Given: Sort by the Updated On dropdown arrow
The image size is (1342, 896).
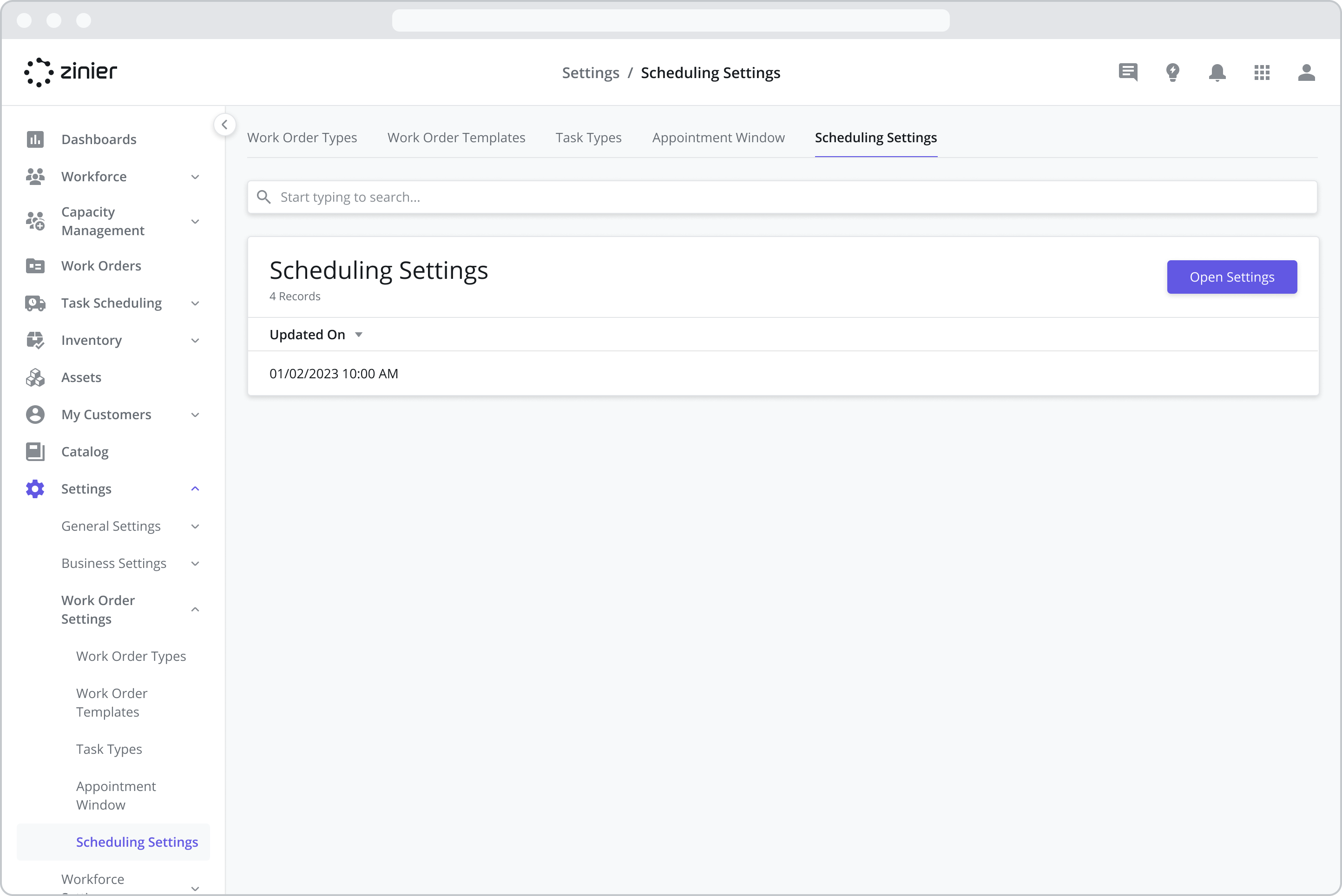Looking at the screenshot, I should pos(359,335).
